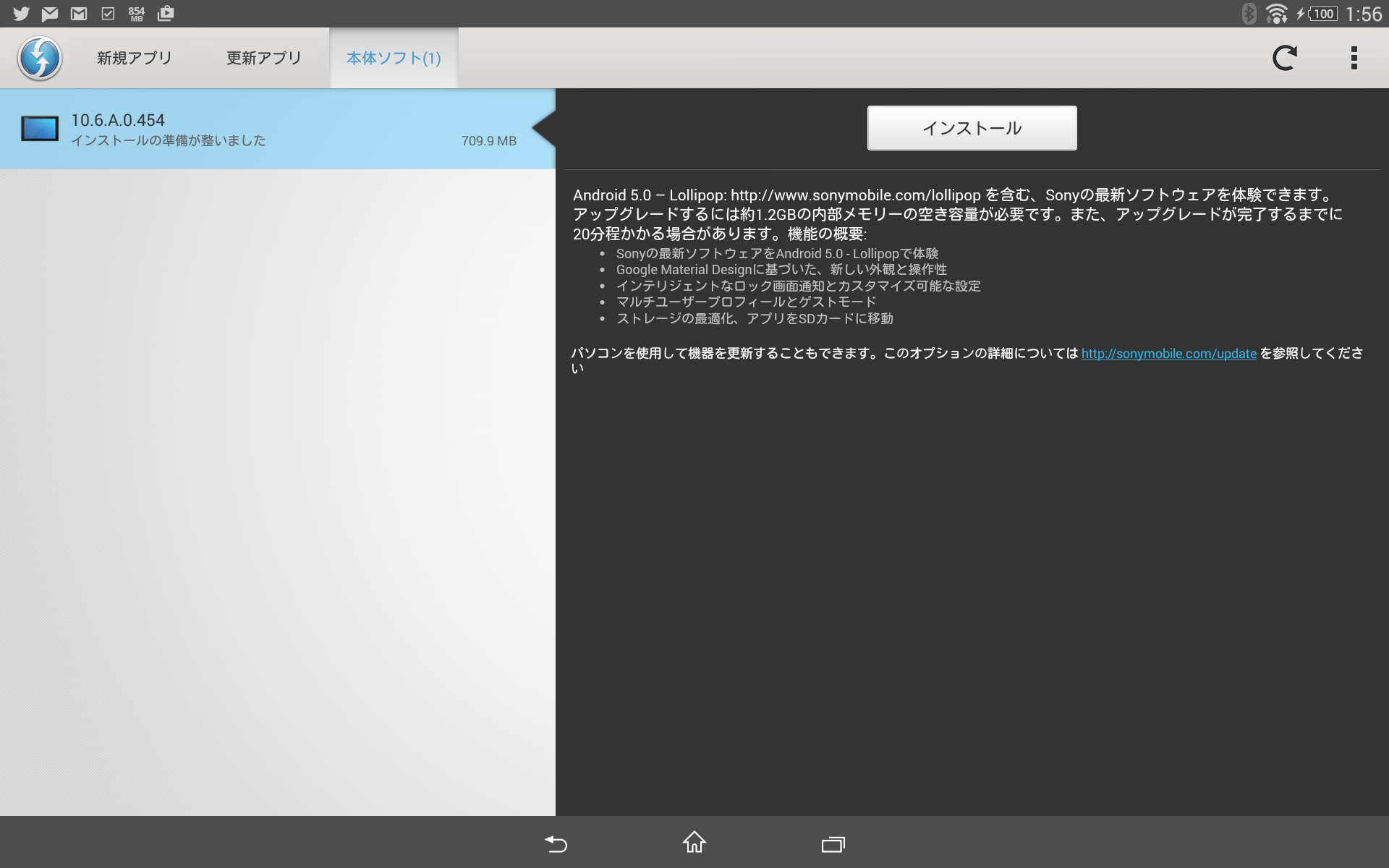1389x868 pixels.
Task: Tap the マルチユーザープロフィール bullet text
Action: (x=746, y=302)
